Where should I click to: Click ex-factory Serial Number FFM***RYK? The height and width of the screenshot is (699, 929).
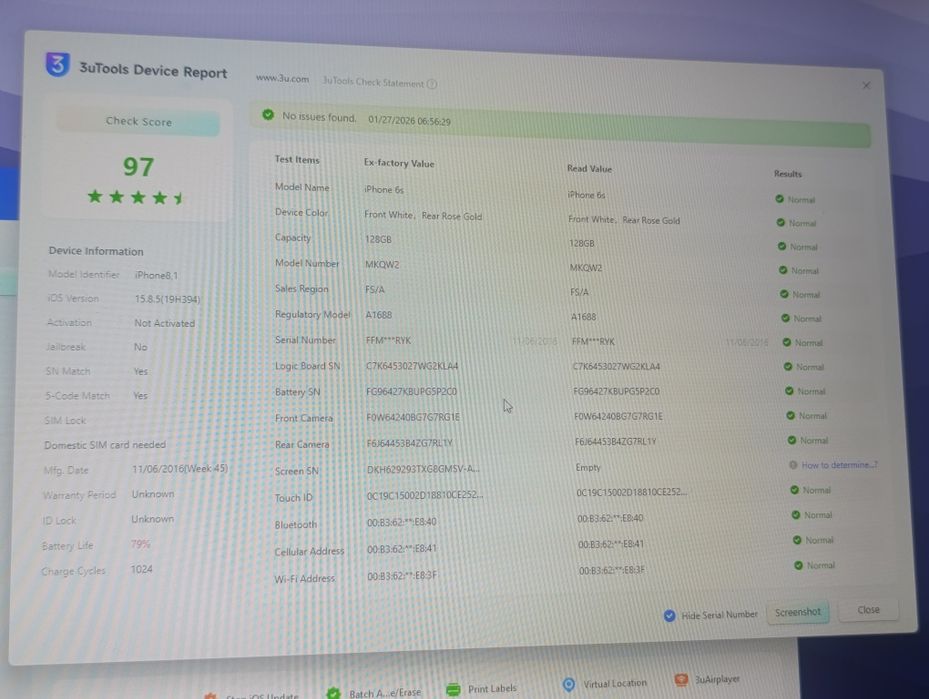coord(388,341)
